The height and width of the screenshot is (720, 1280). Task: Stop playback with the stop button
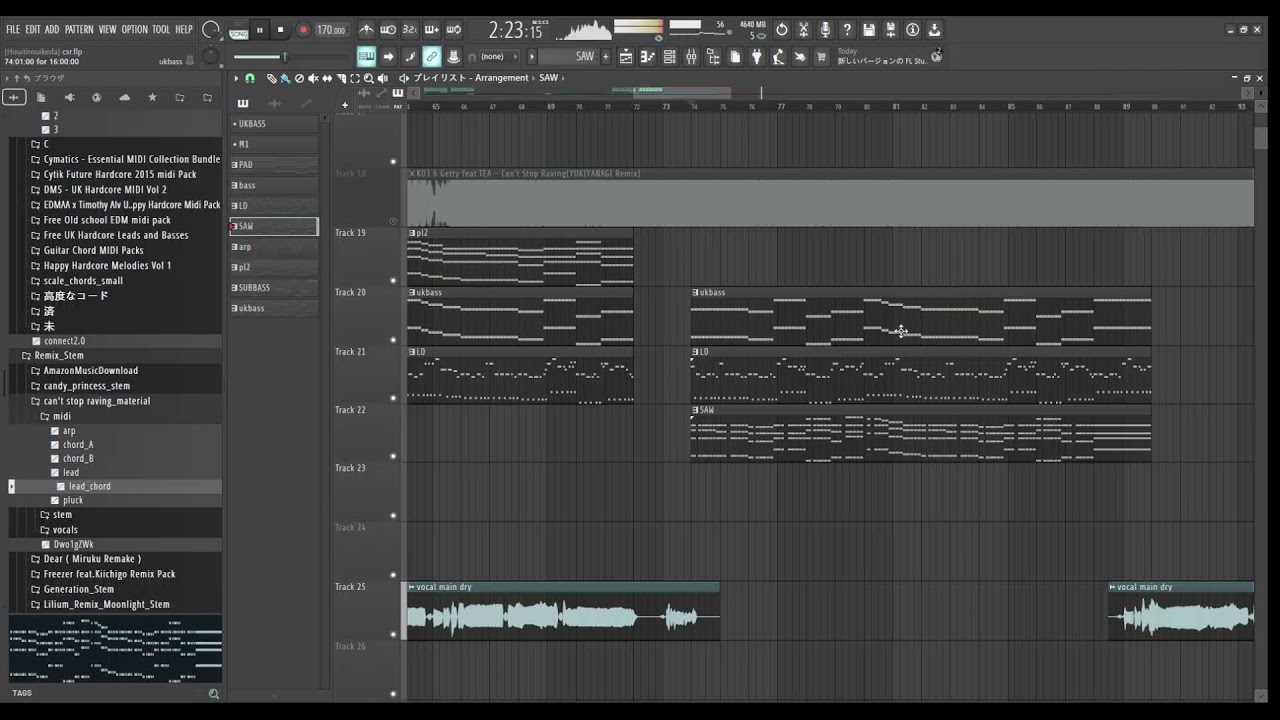[280, 30]
